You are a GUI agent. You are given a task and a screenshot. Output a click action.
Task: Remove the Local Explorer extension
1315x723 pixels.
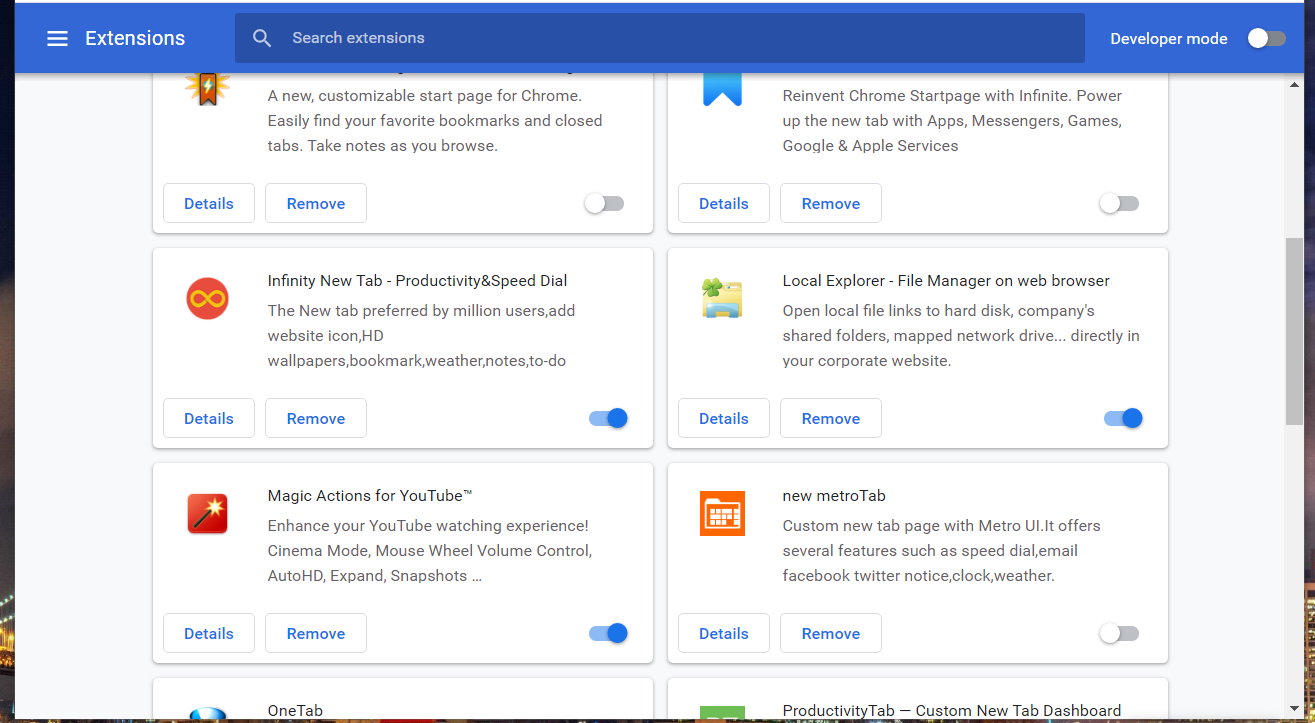tap(831, 418)
